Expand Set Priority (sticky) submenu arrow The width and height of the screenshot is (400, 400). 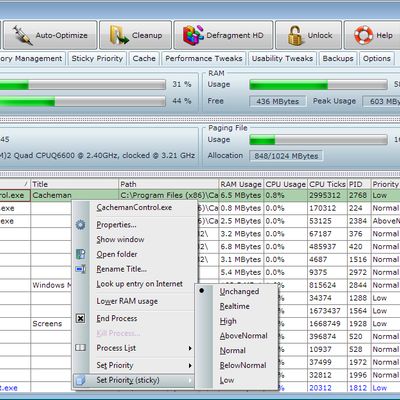tap(190, 380)
